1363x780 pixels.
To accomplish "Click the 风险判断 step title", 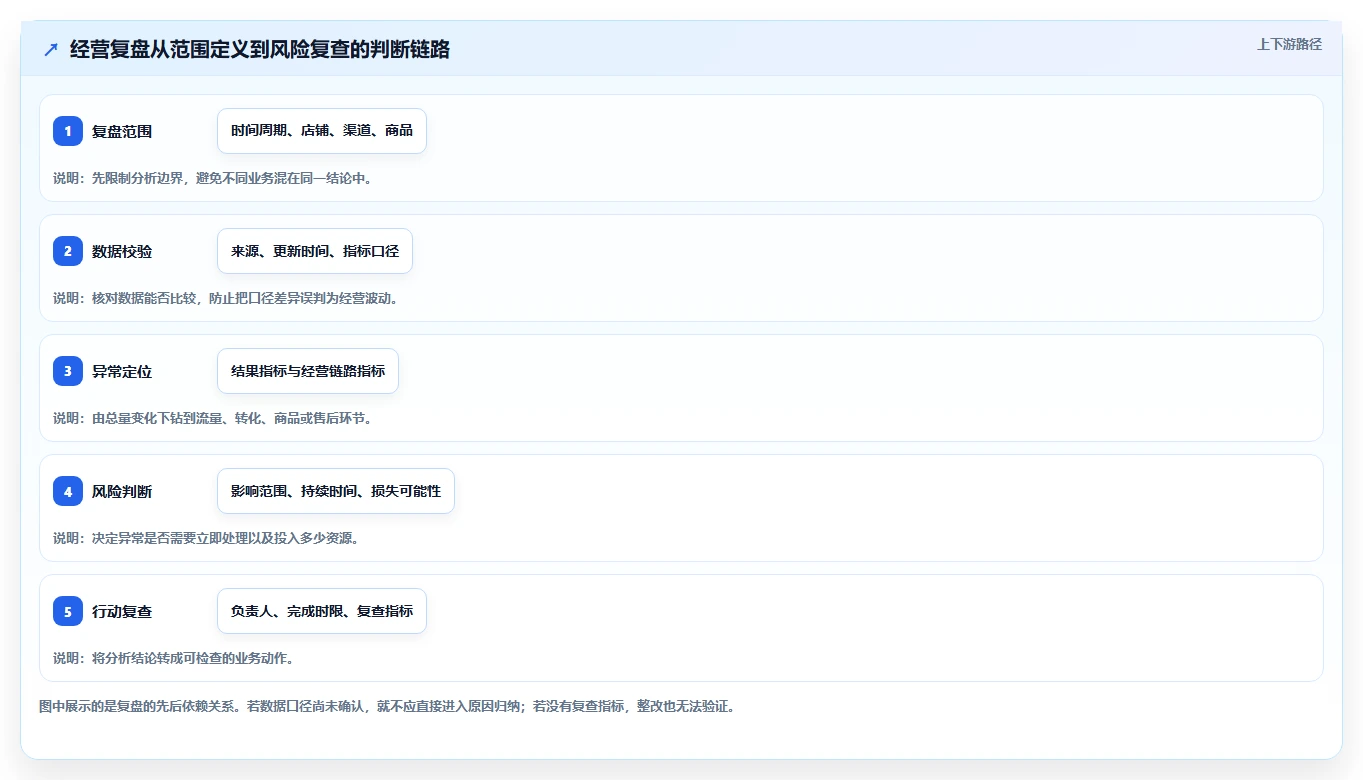I will point(122,491).
